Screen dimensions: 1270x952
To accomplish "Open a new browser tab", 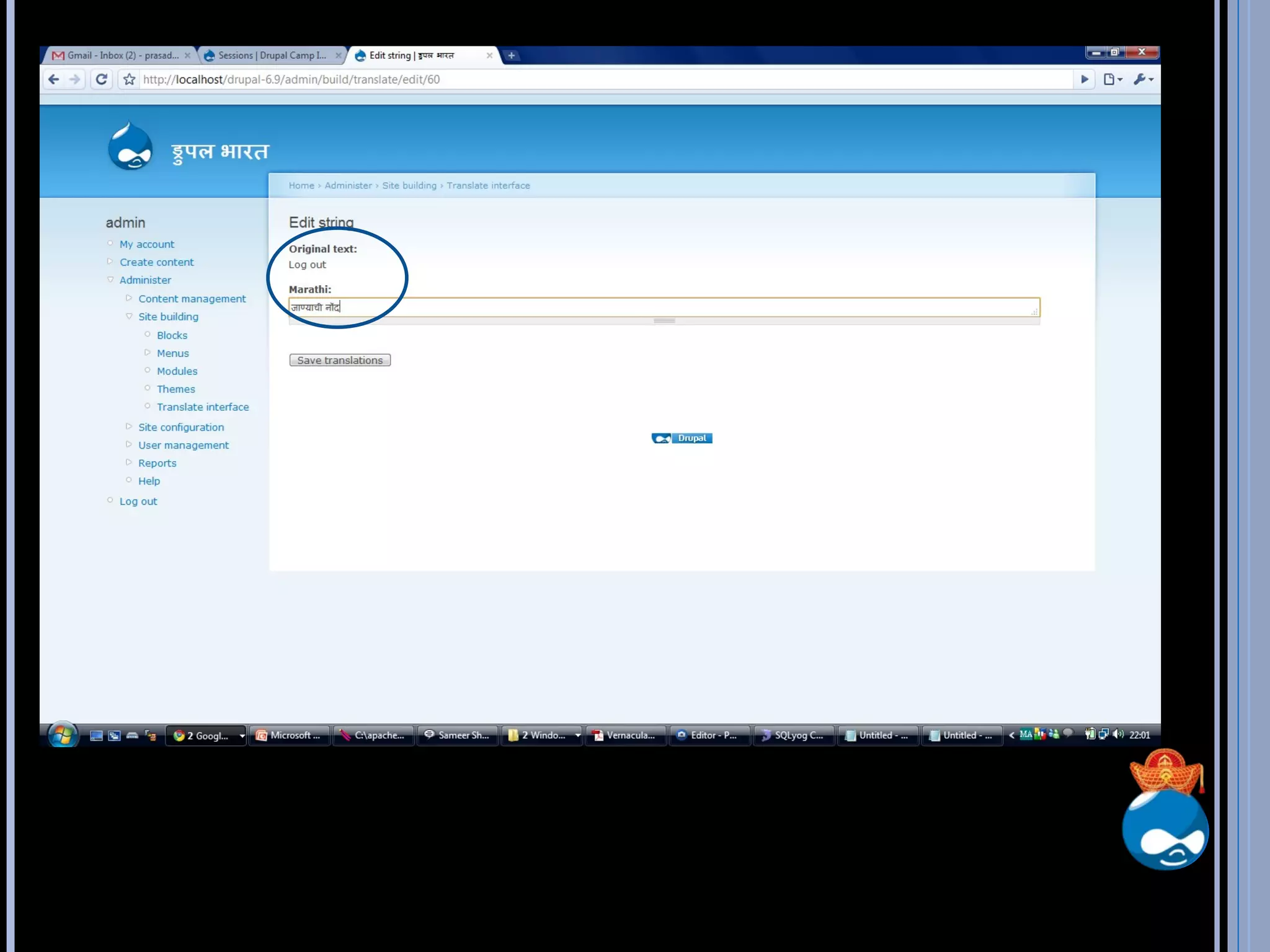I will [511, 56].
